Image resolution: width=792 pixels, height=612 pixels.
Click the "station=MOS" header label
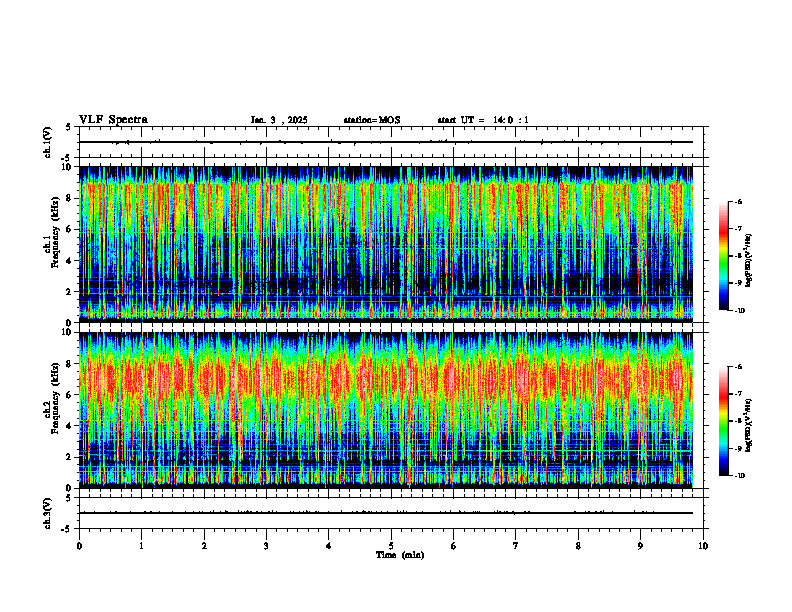[x=372, y=120]
